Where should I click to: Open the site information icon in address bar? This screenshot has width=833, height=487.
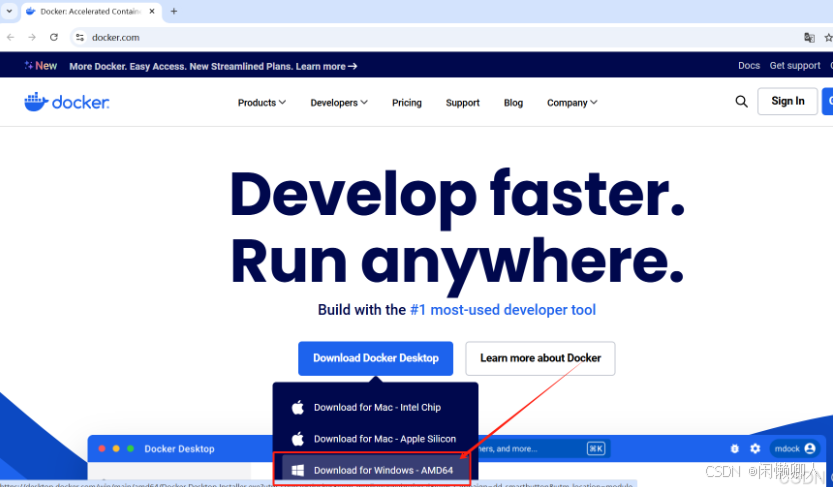click(80, 37)
